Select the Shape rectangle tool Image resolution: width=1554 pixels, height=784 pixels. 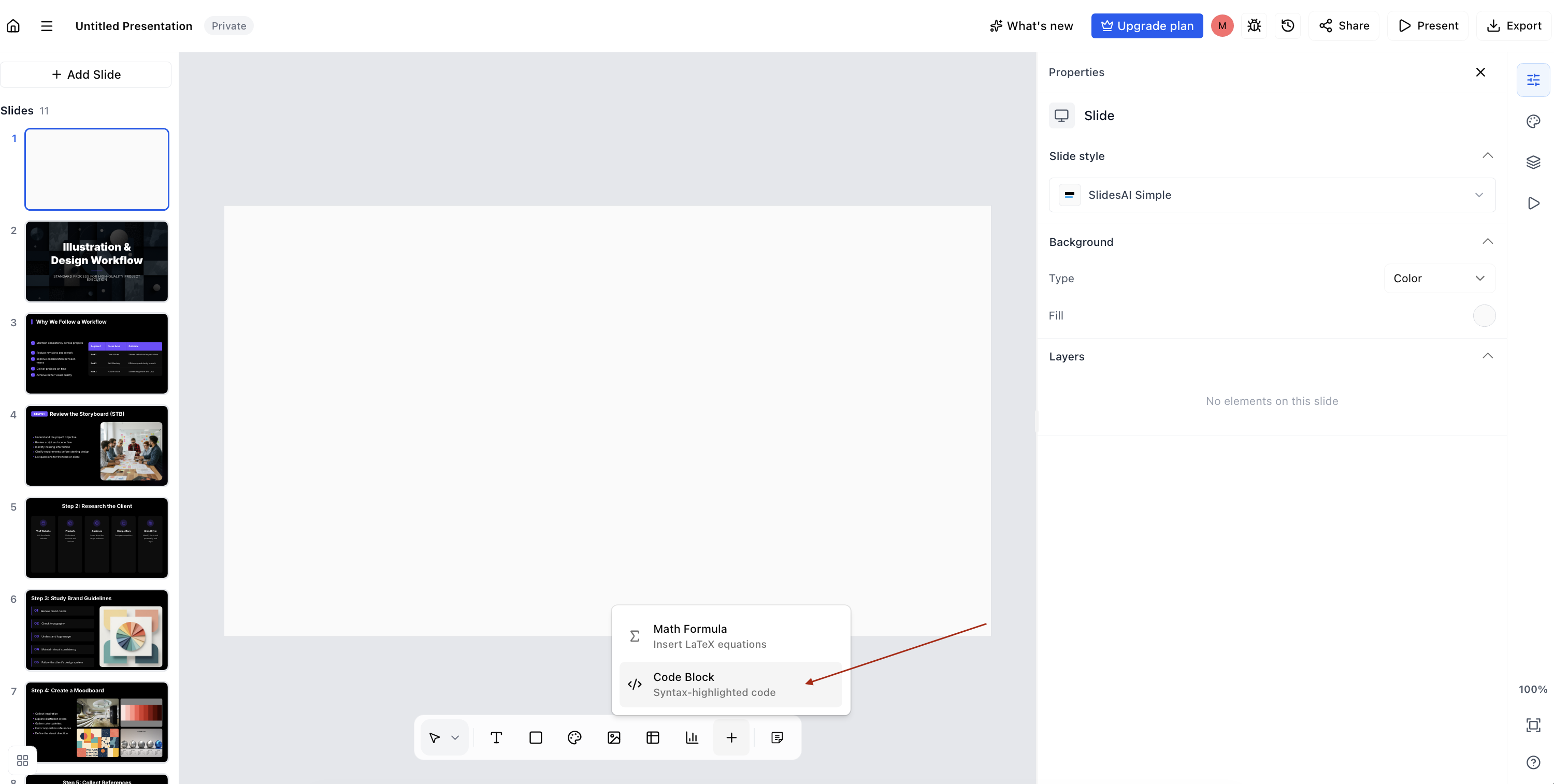[x=536, y=737]
